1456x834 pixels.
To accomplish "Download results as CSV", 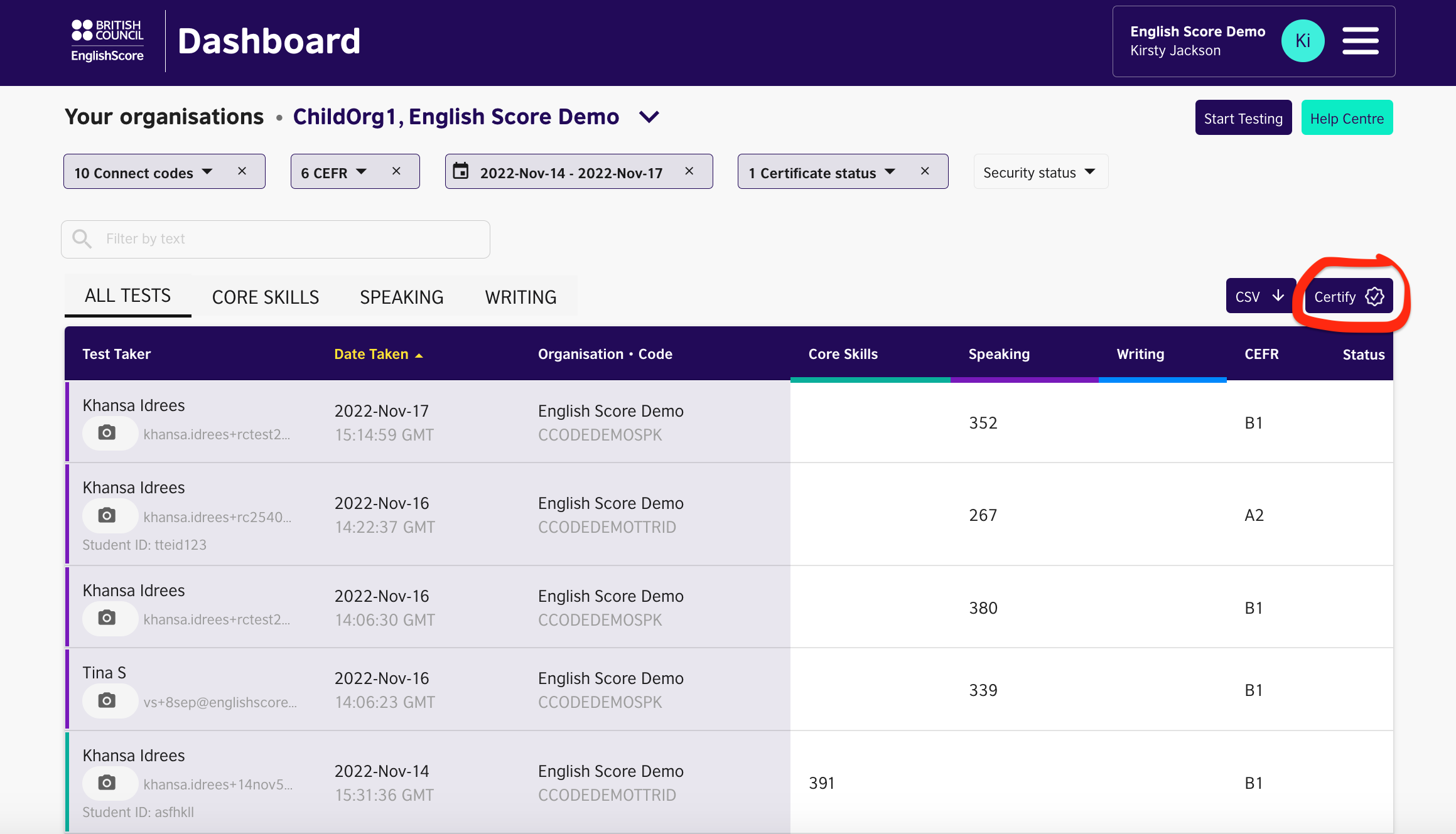I will tap(1261, 296).
